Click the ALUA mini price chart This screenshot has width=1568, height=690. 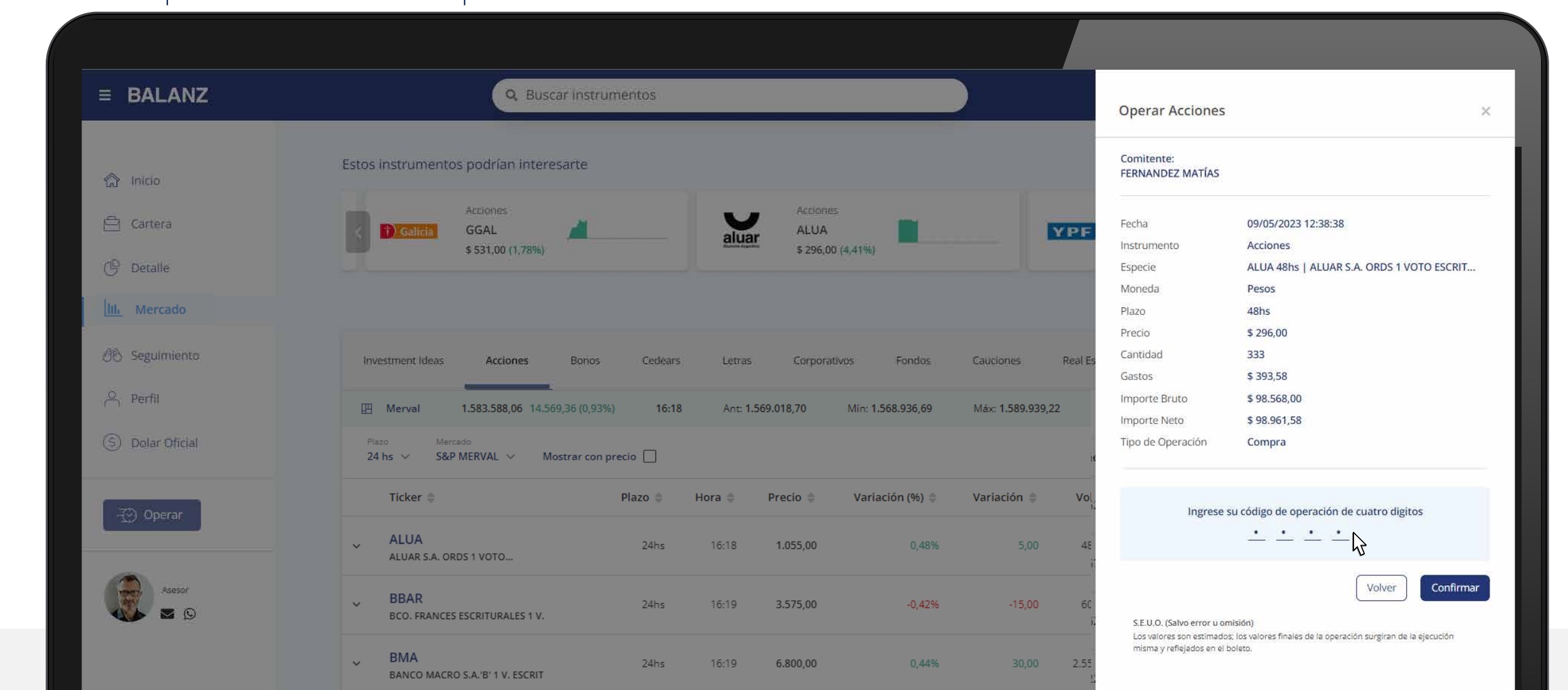tap(948, 231)
